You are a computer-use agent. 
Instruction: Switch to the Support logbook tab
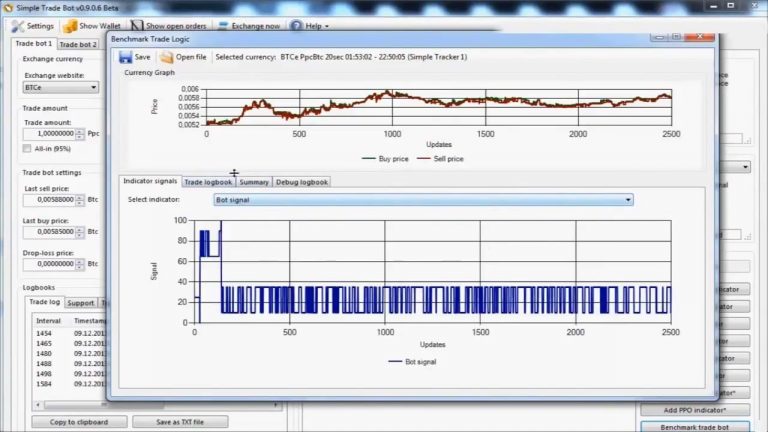coord(81,303)
